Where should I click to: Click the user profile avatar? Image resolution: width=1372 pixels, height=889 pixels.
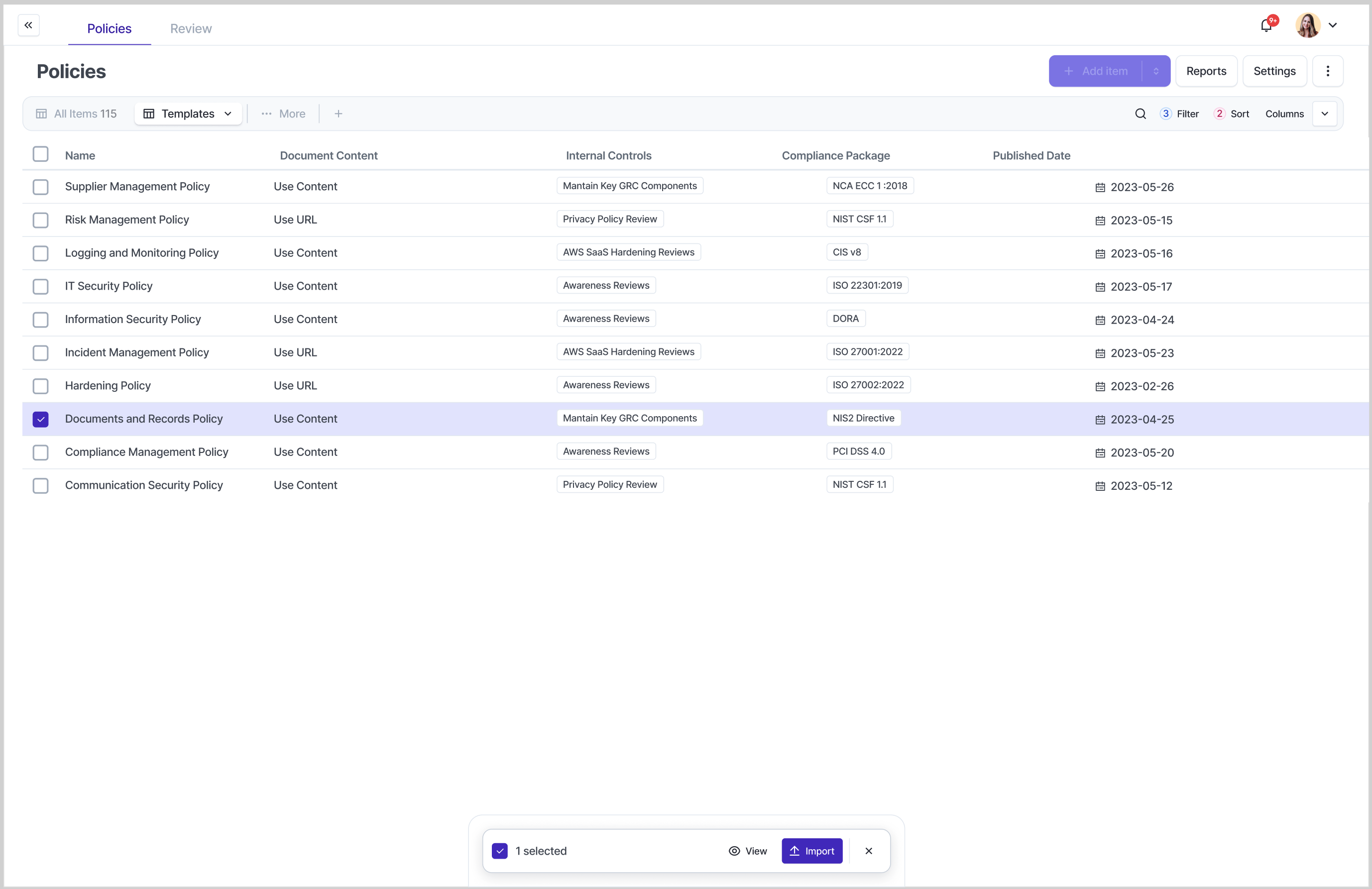pyautogui.click(x=1308, y=25)
